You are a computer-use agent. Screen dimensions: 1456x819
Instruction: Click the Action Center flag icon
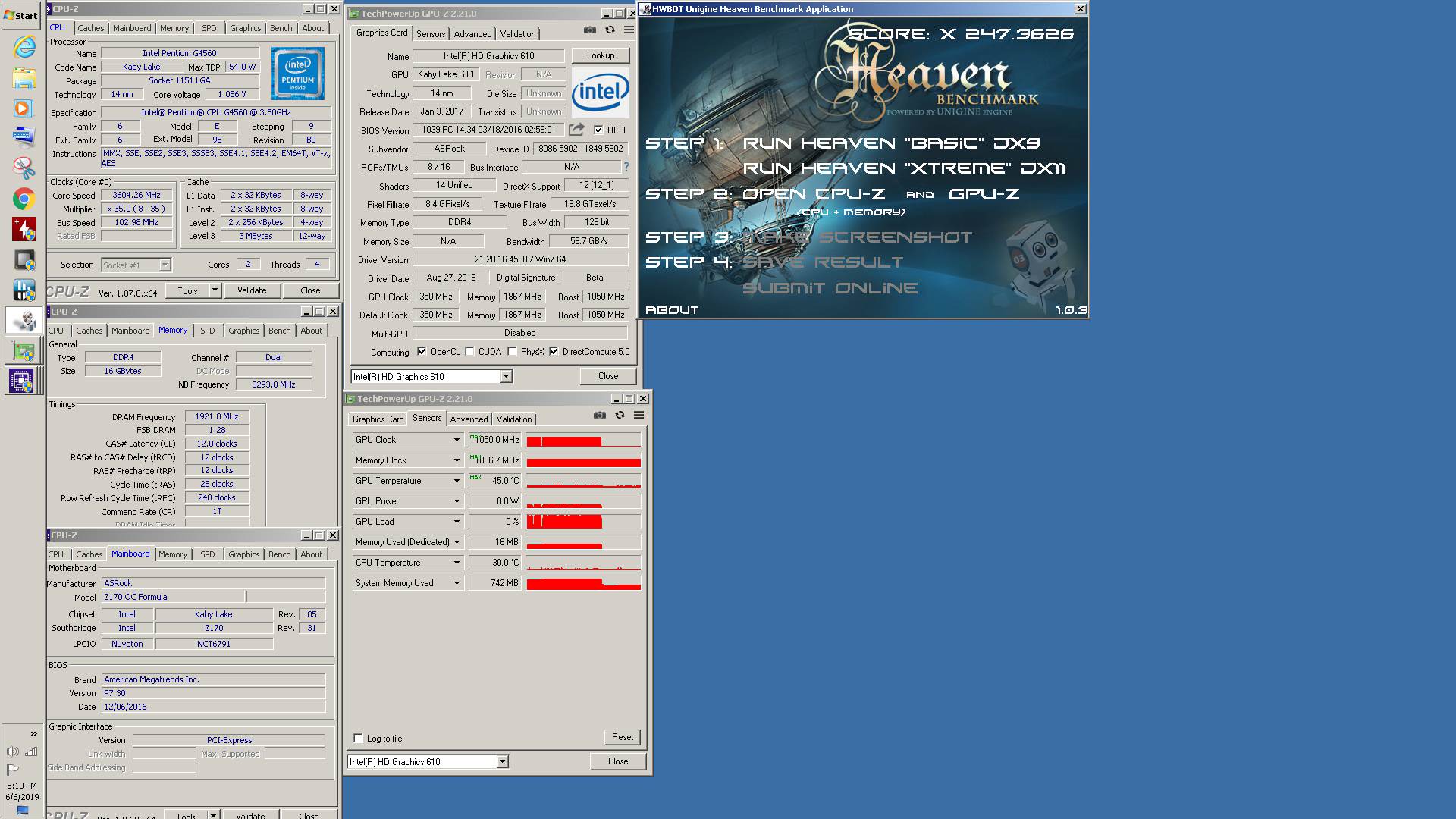point(13,769)
